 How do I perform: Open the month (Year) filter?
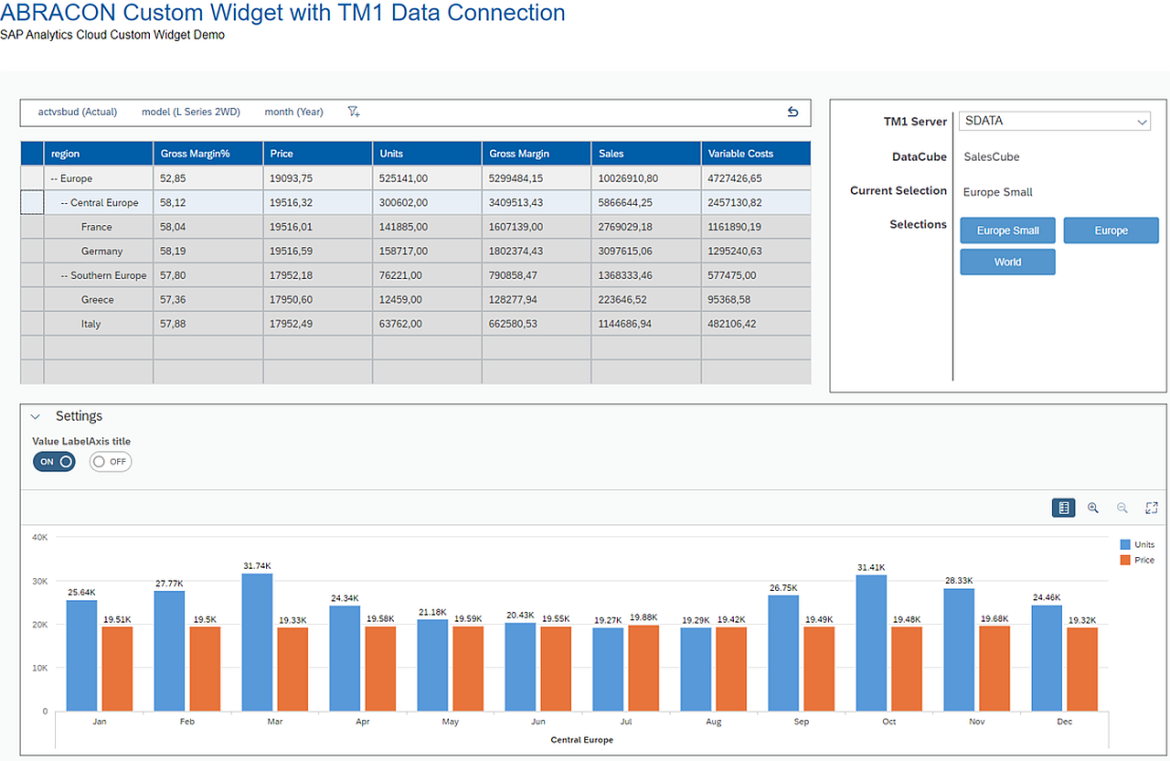(294, 112)
